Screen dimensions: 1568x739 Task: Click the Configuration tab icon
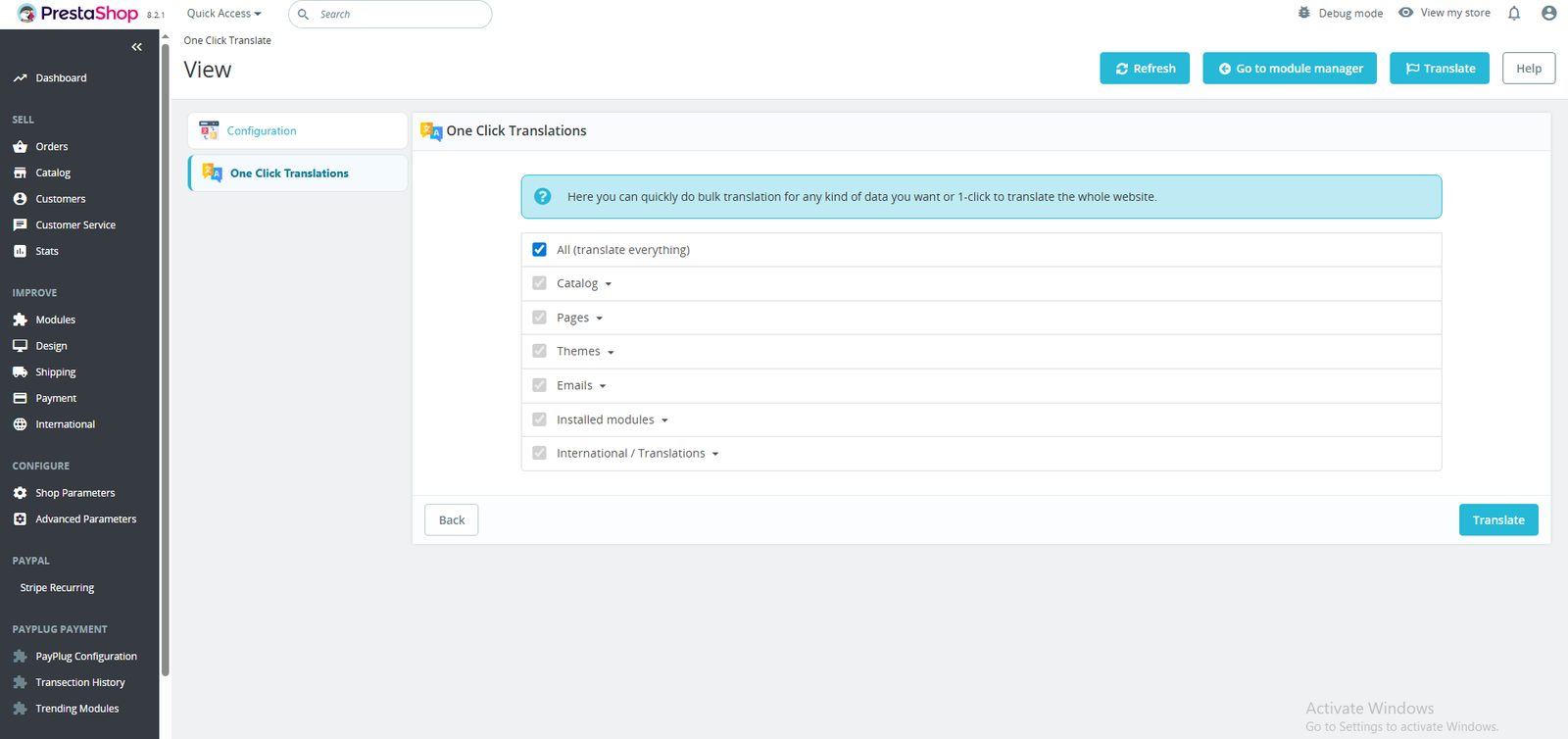209,130
